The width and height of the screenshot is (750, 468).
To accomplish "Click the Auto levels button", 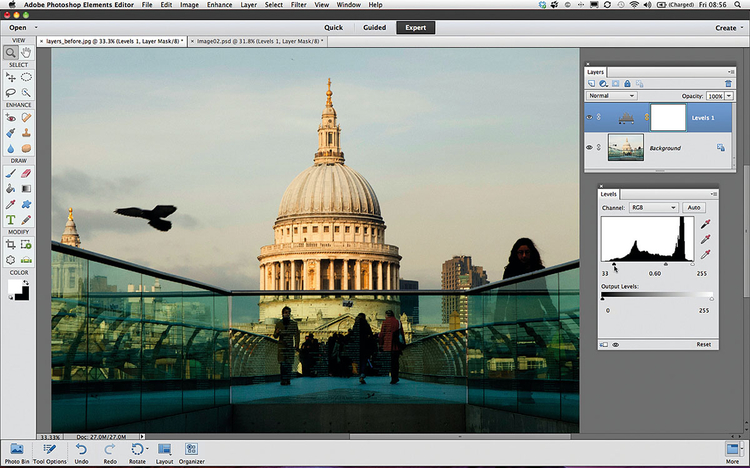I will pos(694,208).
